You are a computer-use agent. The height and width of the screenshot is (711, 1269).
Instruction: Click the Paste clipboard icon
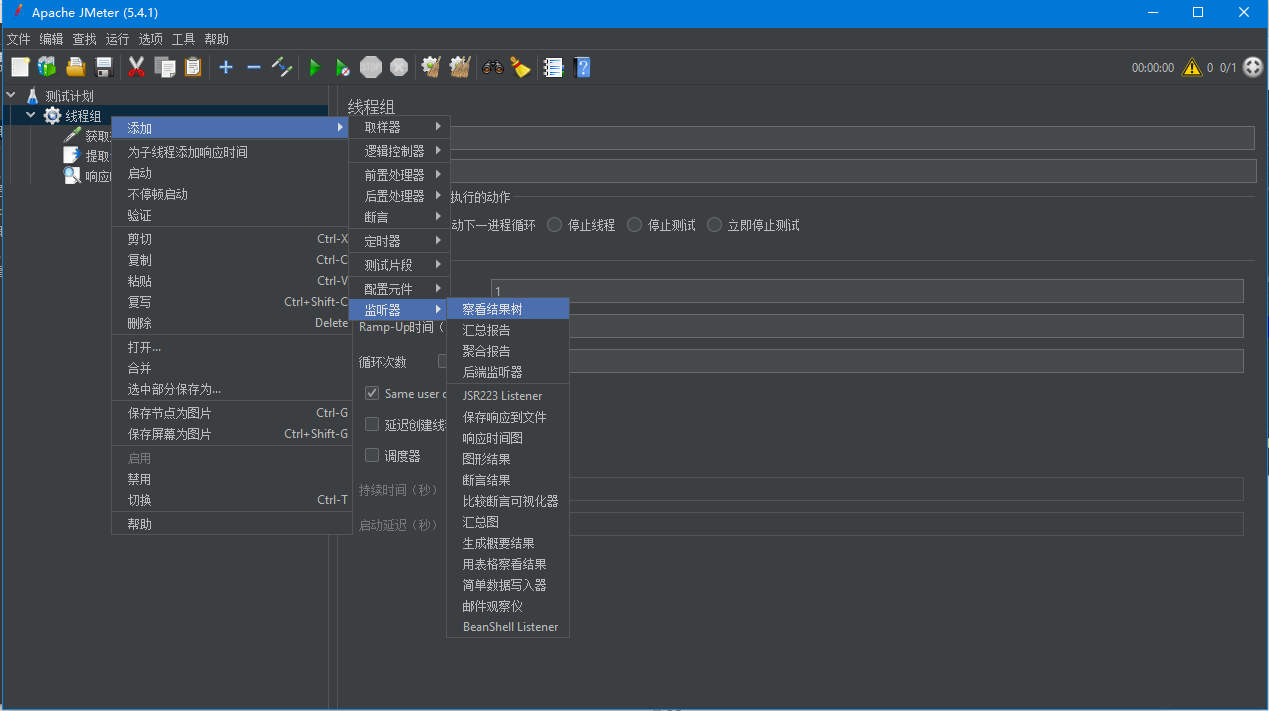tap(193, 67)
